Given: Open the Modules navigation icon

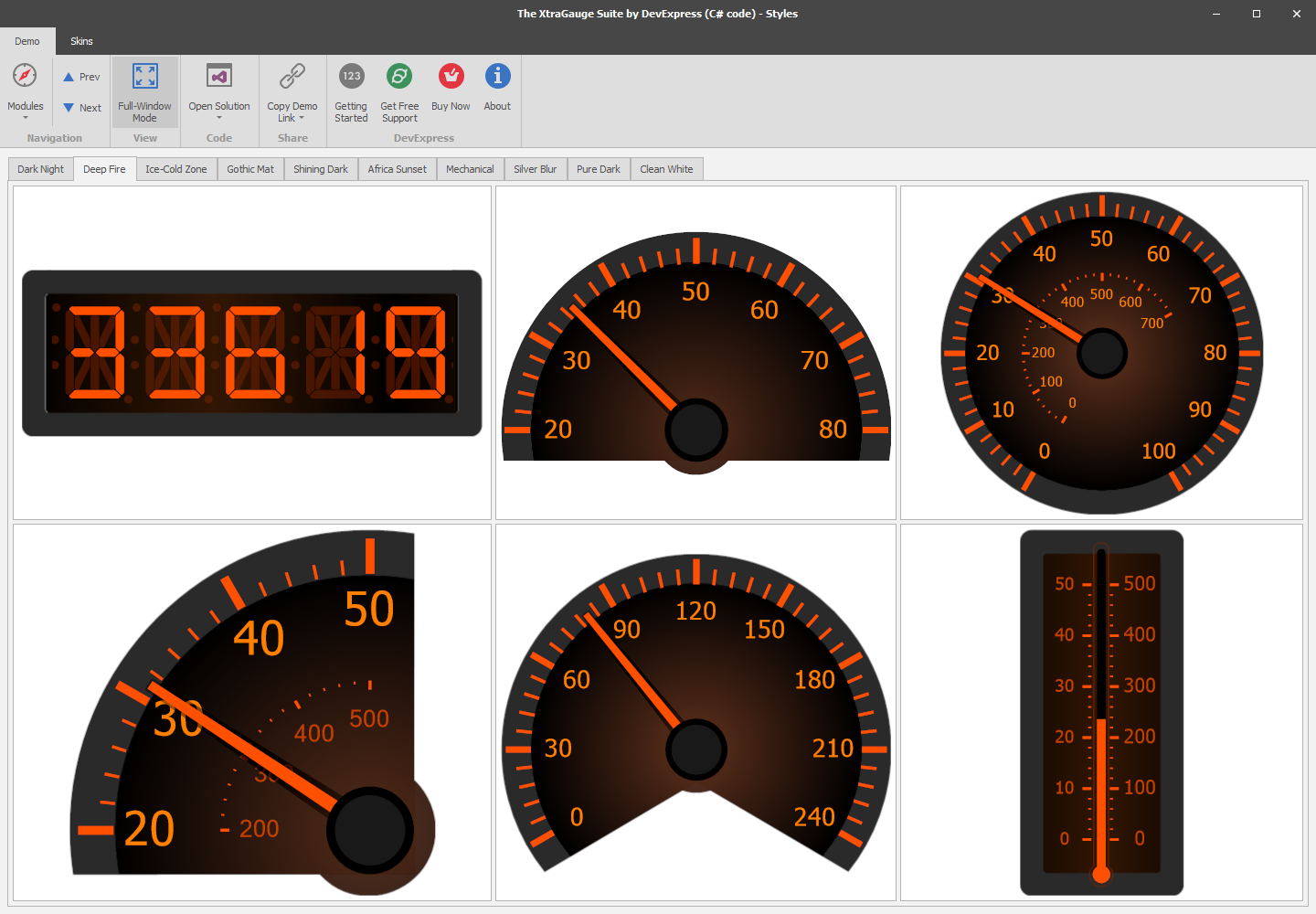Looking at the screenshot, I should 25,77.
